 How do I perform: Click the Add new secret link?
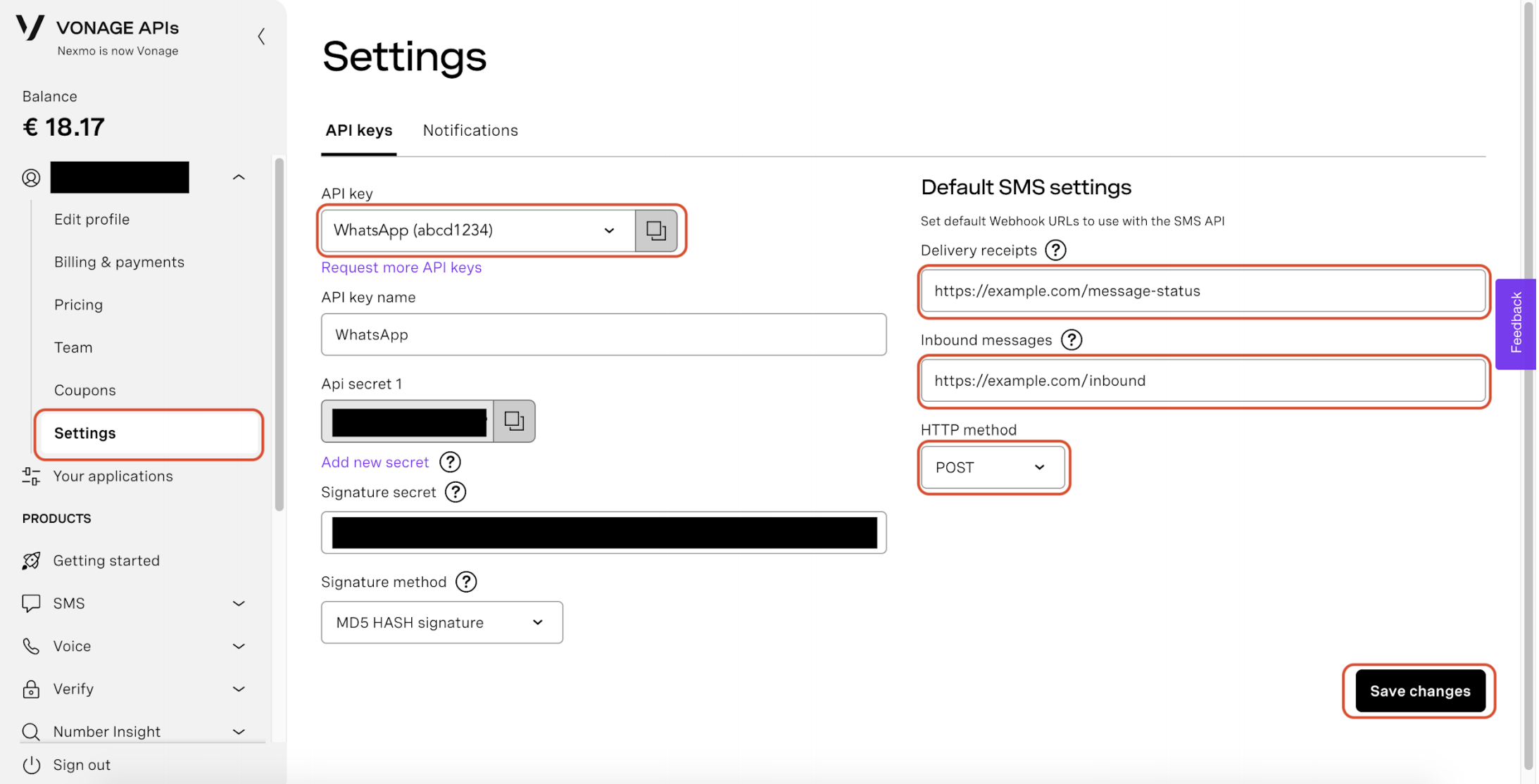[x=375, y=462]
